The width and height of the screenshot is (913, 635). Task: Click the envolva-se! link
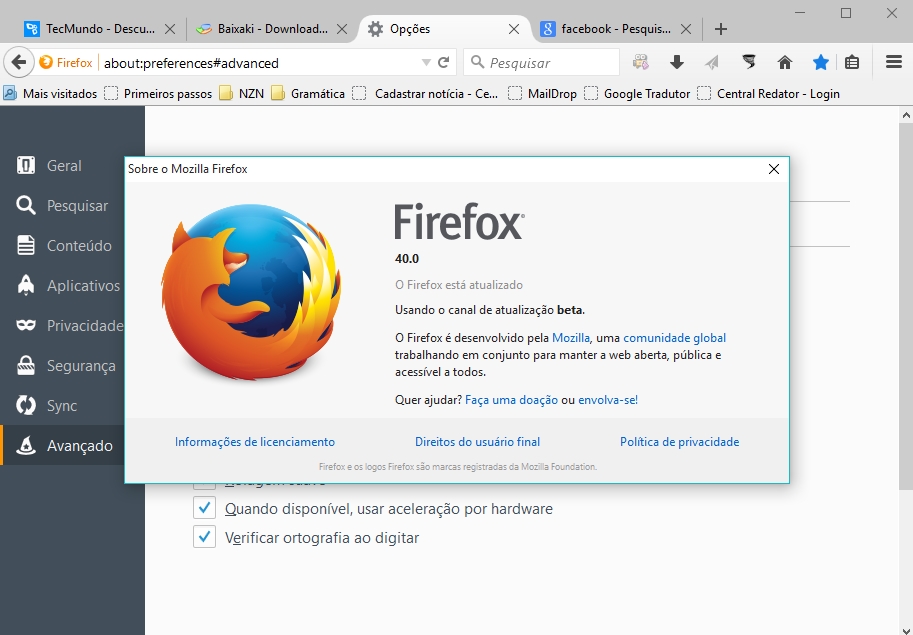(608, 400)
